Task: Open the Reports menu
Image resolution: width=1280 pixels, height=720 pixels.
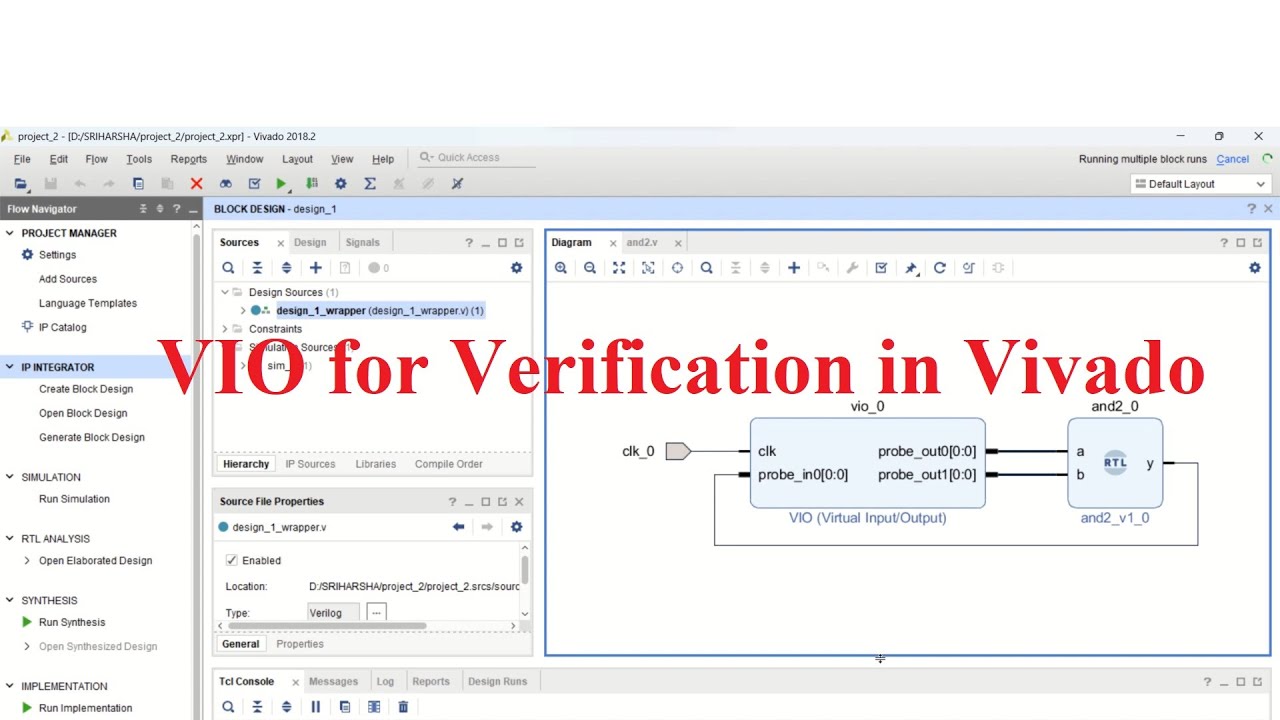Action: tap(188, 159)
